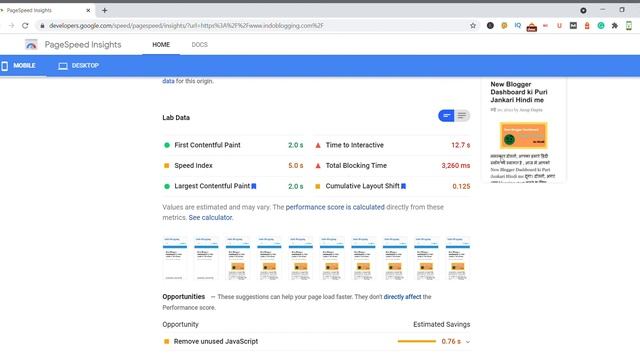The height and width of the screenshot is (360, 640).
Task: Click the first filmstrip screenshot thumbnail
Action: tap(175, 258)
